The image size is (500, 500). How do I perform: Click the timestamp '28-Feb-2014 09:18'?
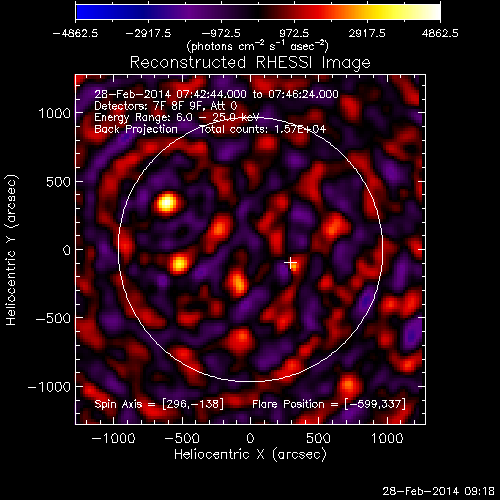(439, 491)
